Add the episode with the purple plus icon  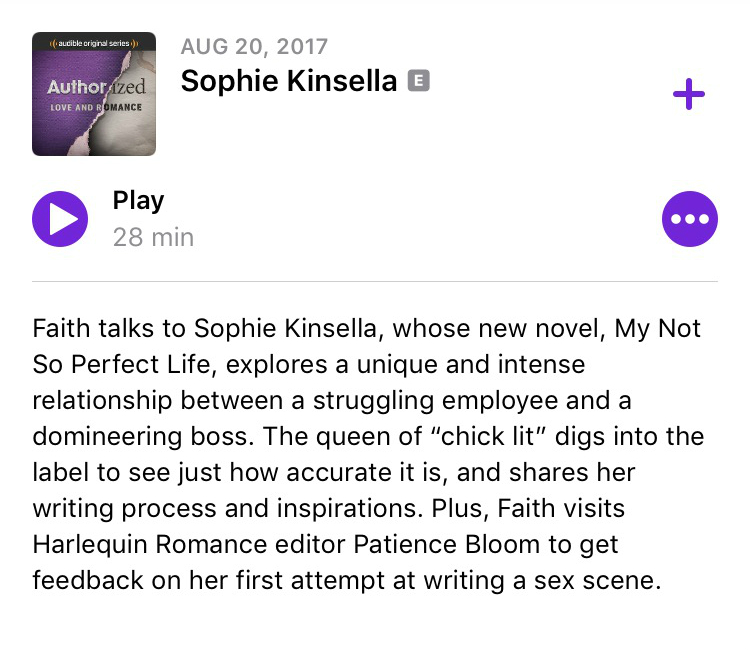pos(688,96)
